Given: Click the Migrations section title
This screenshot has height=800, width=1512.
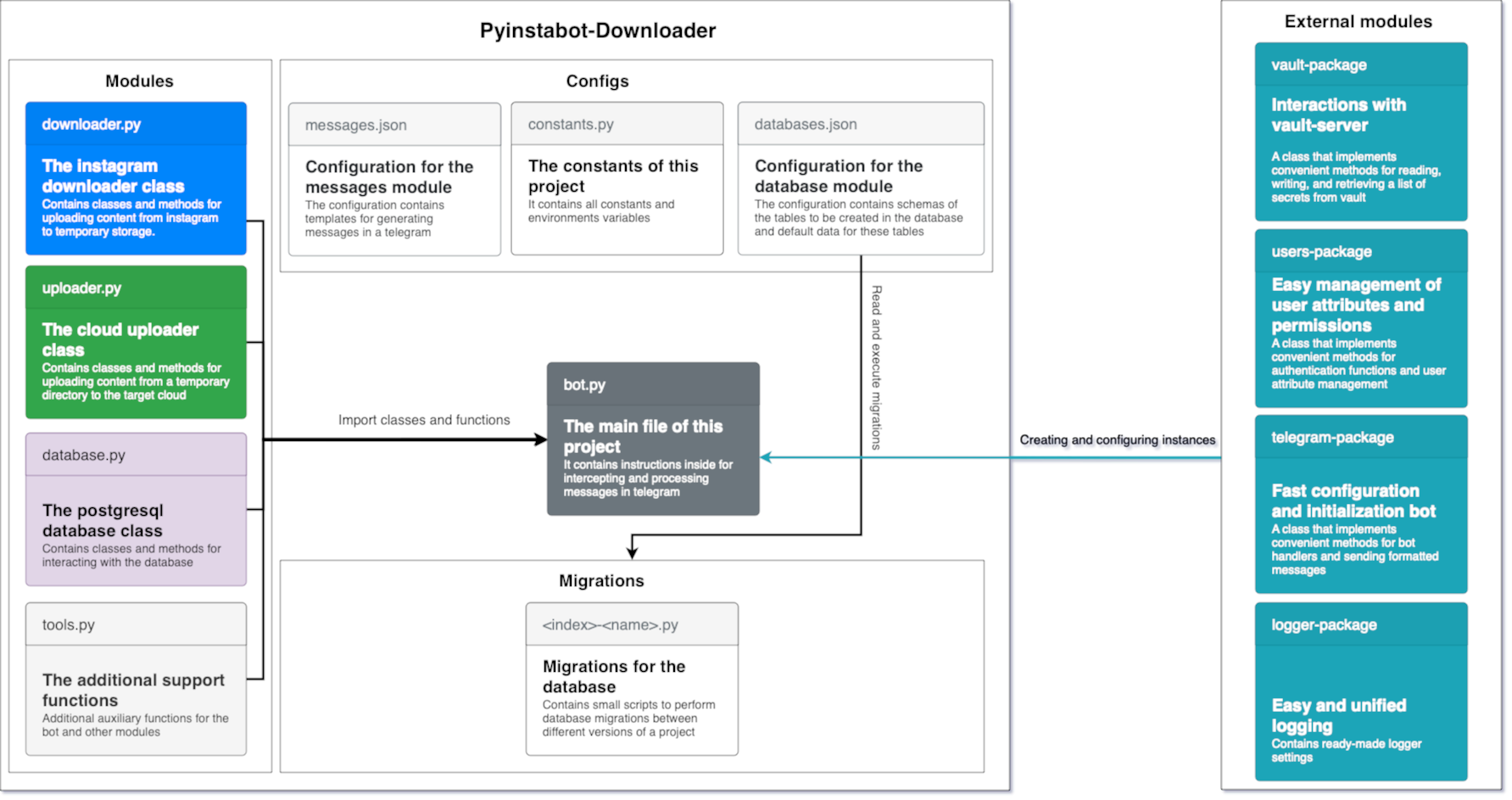Looking at the screenshot, I should [601, 580].
